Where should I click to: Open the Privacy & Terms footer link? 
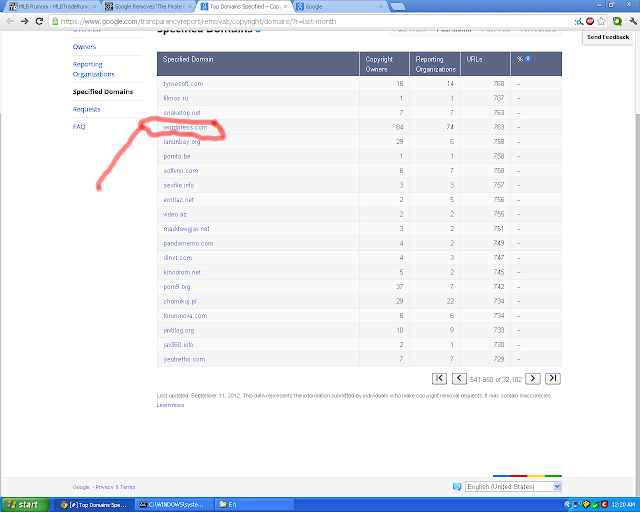tap(115, 487)
